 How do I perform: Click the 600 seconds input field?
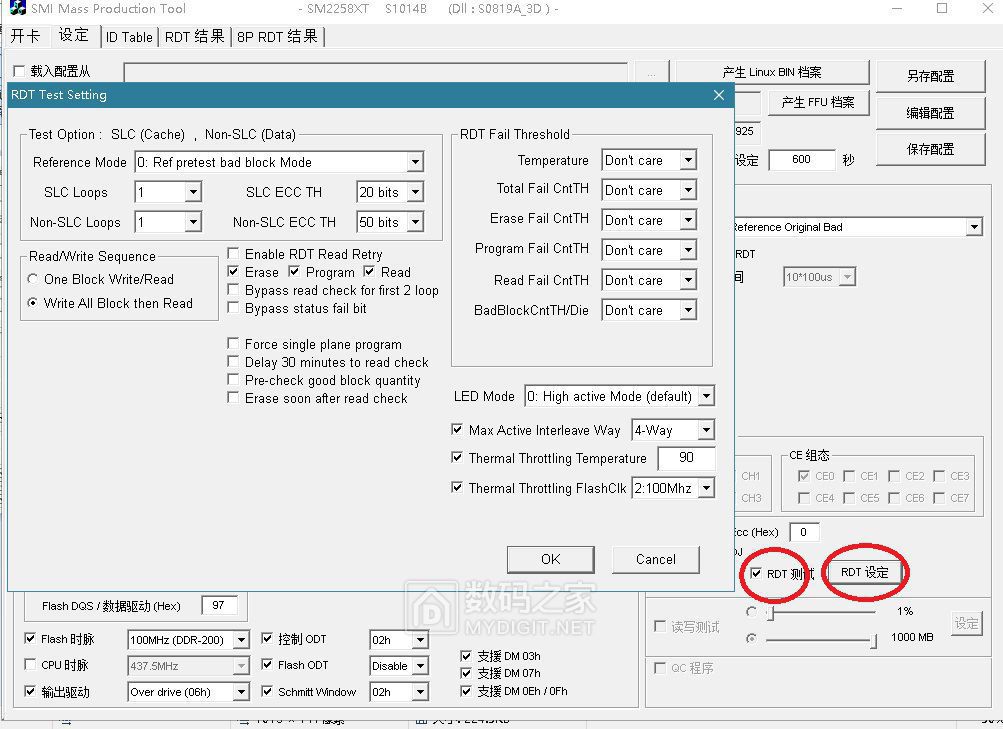[802, 159]
